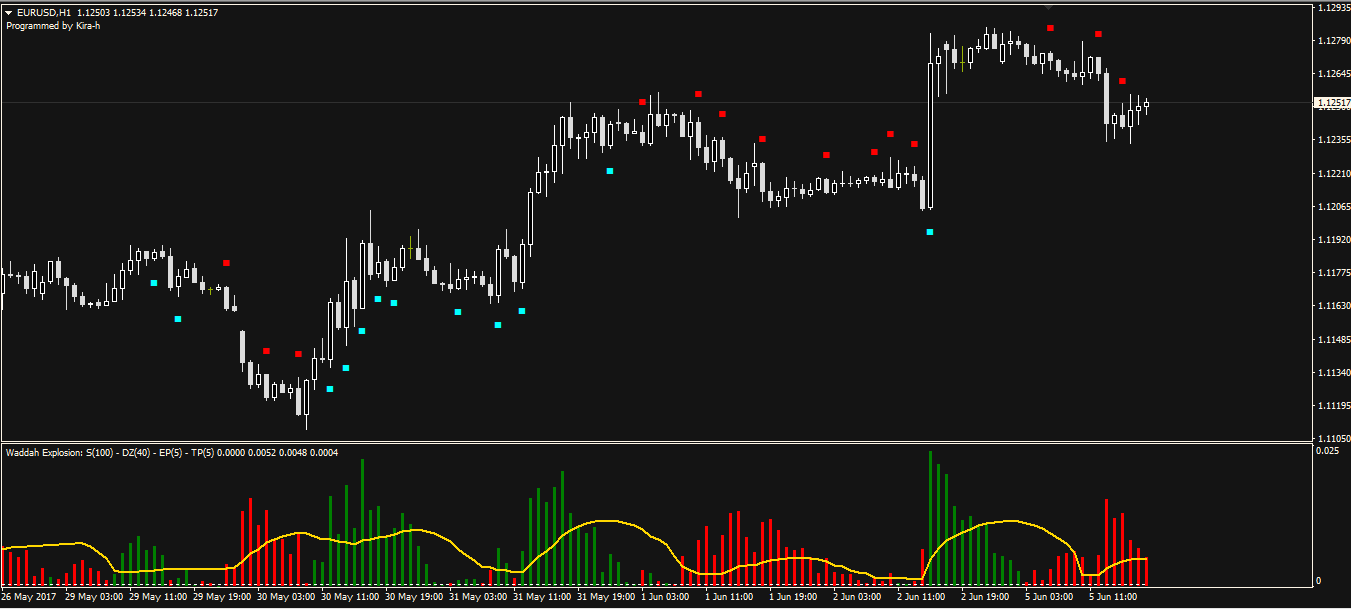Screen dimensions: 1351x610
Task: Select the highest red signal square on the chart
Action: click(x=1050, y=28)
